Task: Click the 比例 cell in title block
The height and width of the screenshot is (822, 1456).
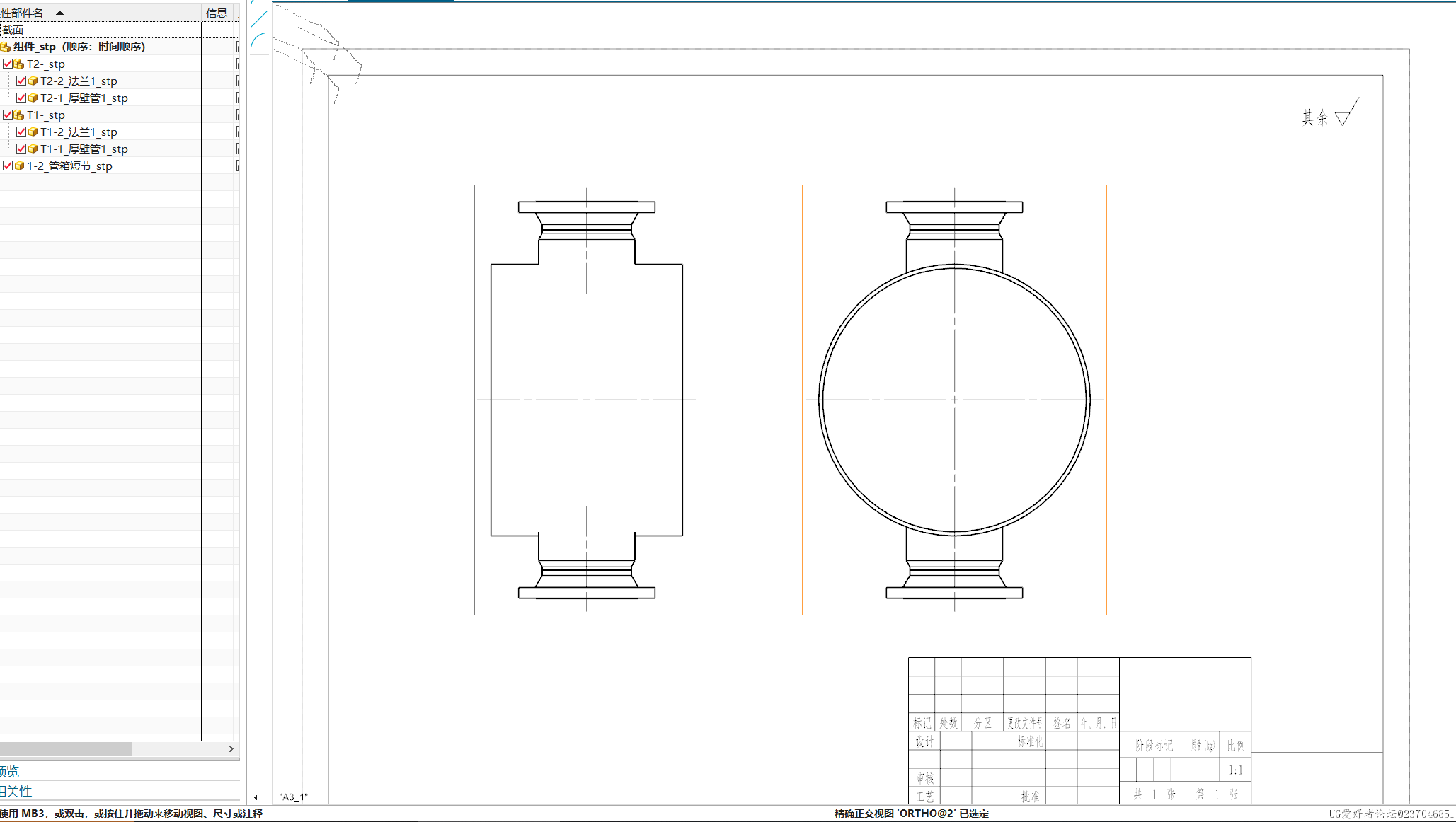Action: 1235,745
